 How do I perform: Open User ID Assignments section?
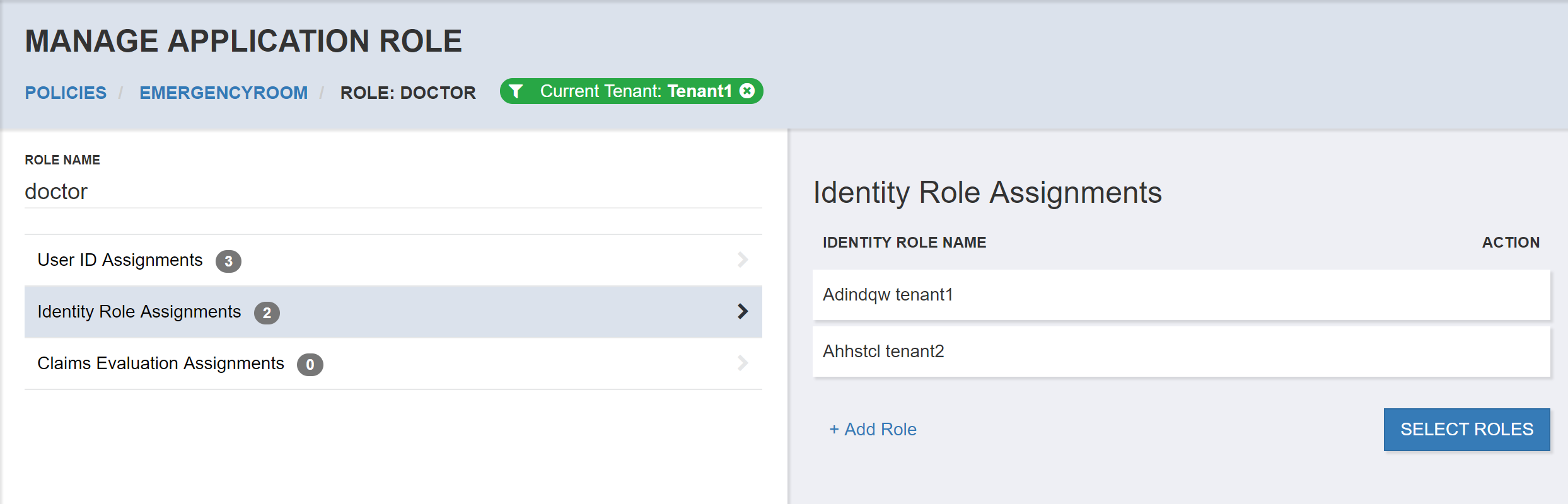point(393,260)
